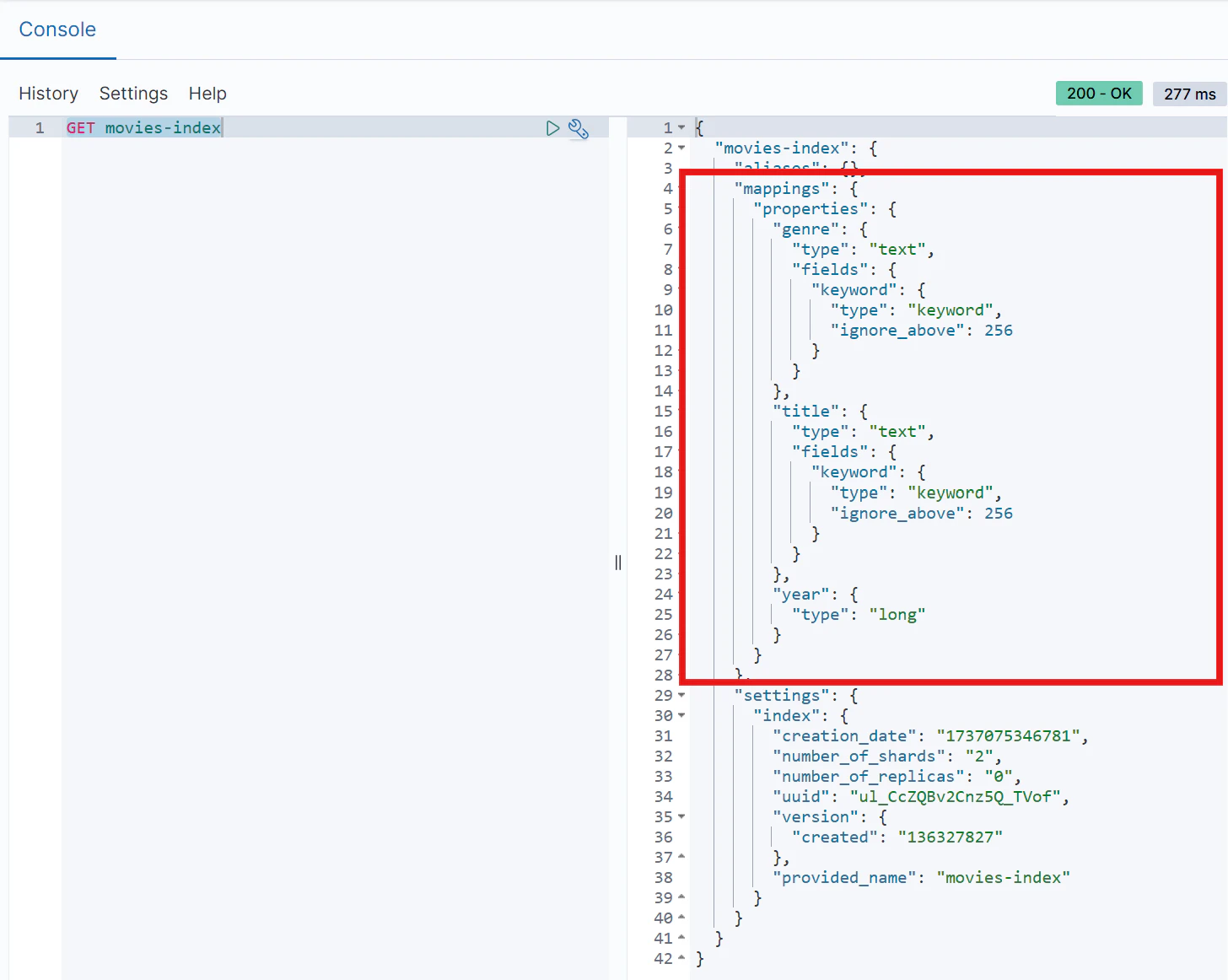Collapse the settings block on line 29
Image resolution: width=1228 pixels, height=980 pixels.
[681, 696]
